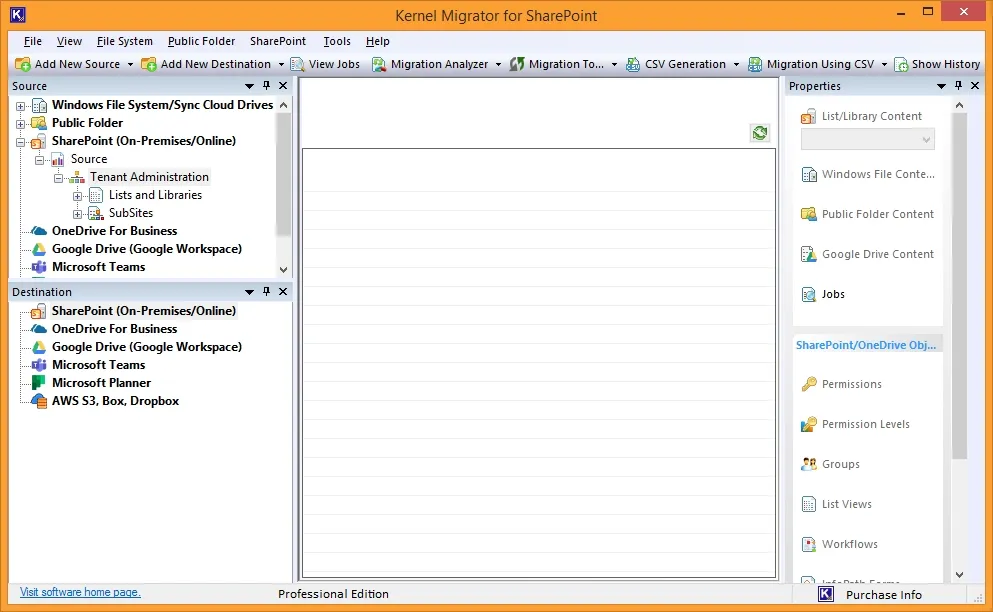The height and width of the screenshot is (612, 993).
Task: Click the Migration Using CSV toolbar icon
Action: coord(755,64)
